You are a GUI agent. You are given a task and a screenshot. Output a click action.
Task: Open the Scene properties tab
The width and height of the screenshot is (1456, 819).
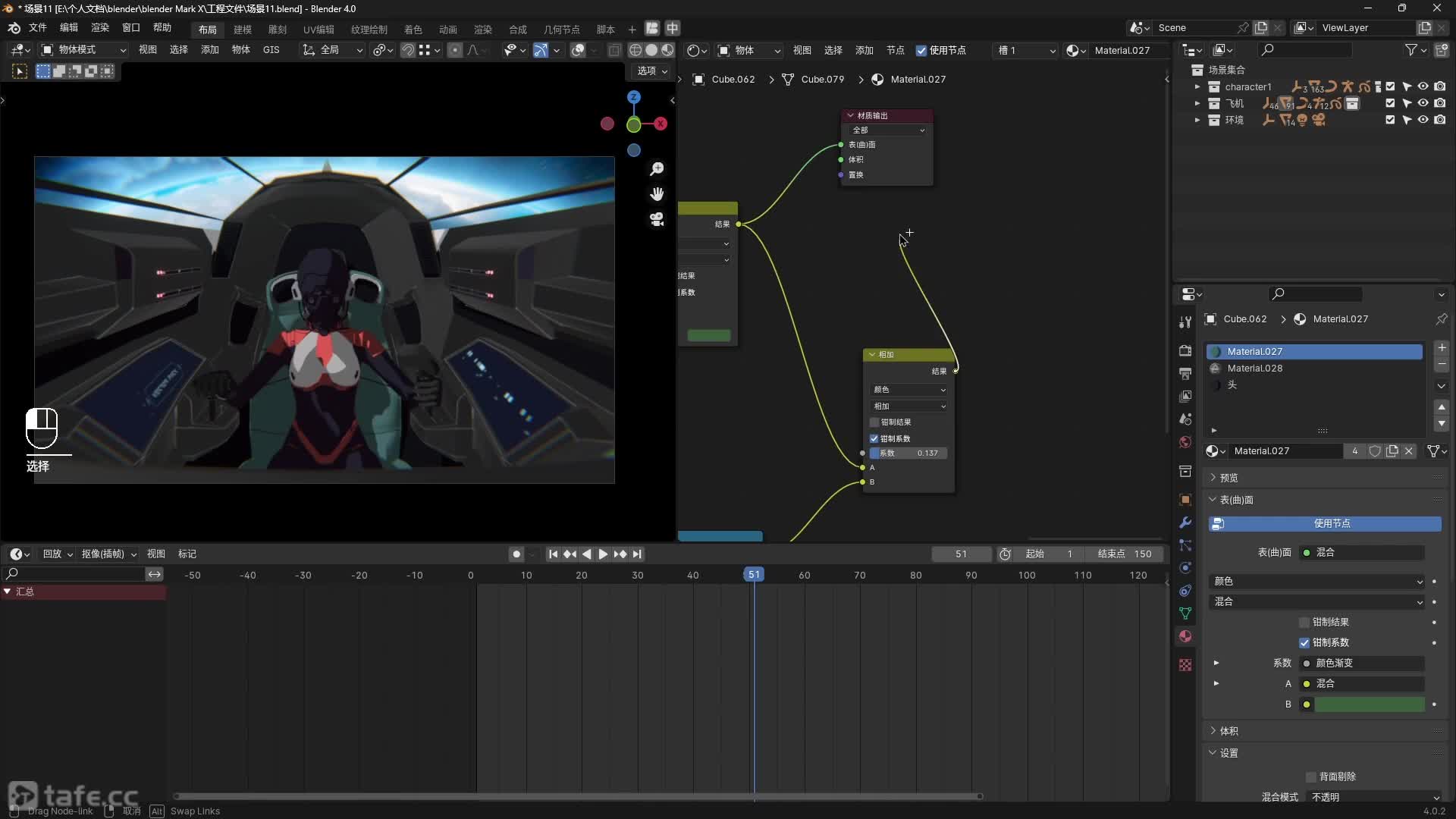coord(1185,419)
